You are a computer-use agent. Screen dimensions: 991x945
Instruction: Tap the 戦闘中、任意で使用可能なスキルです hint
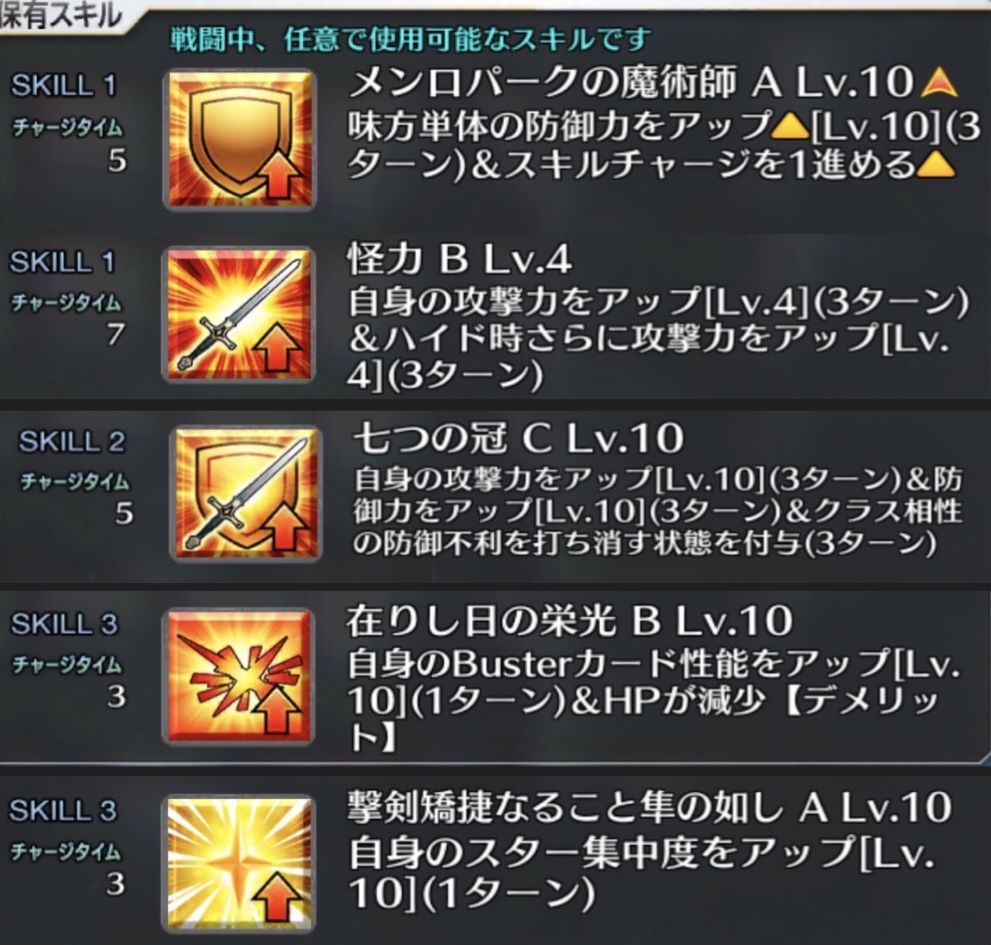click(x=410, y=39)
